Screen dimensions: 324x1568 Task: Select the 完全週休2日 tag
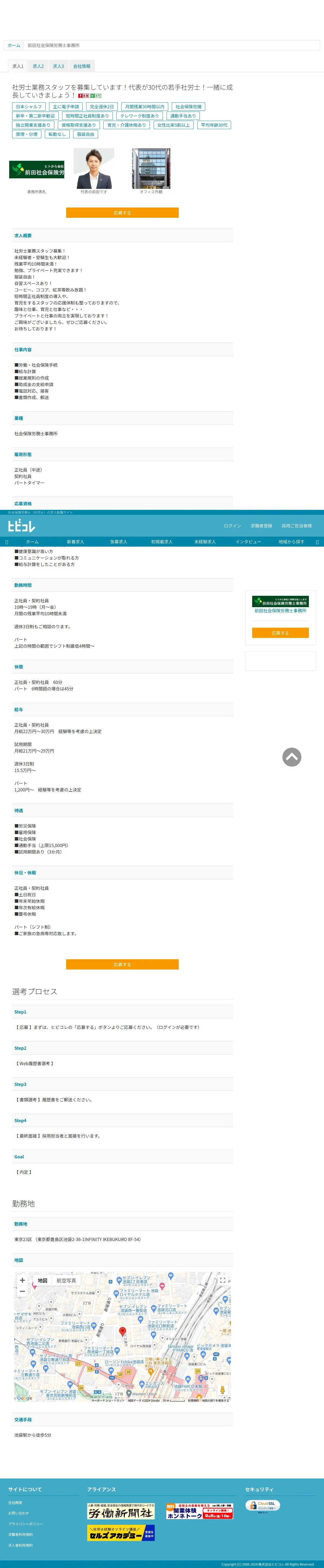click(x=102, y=106)
